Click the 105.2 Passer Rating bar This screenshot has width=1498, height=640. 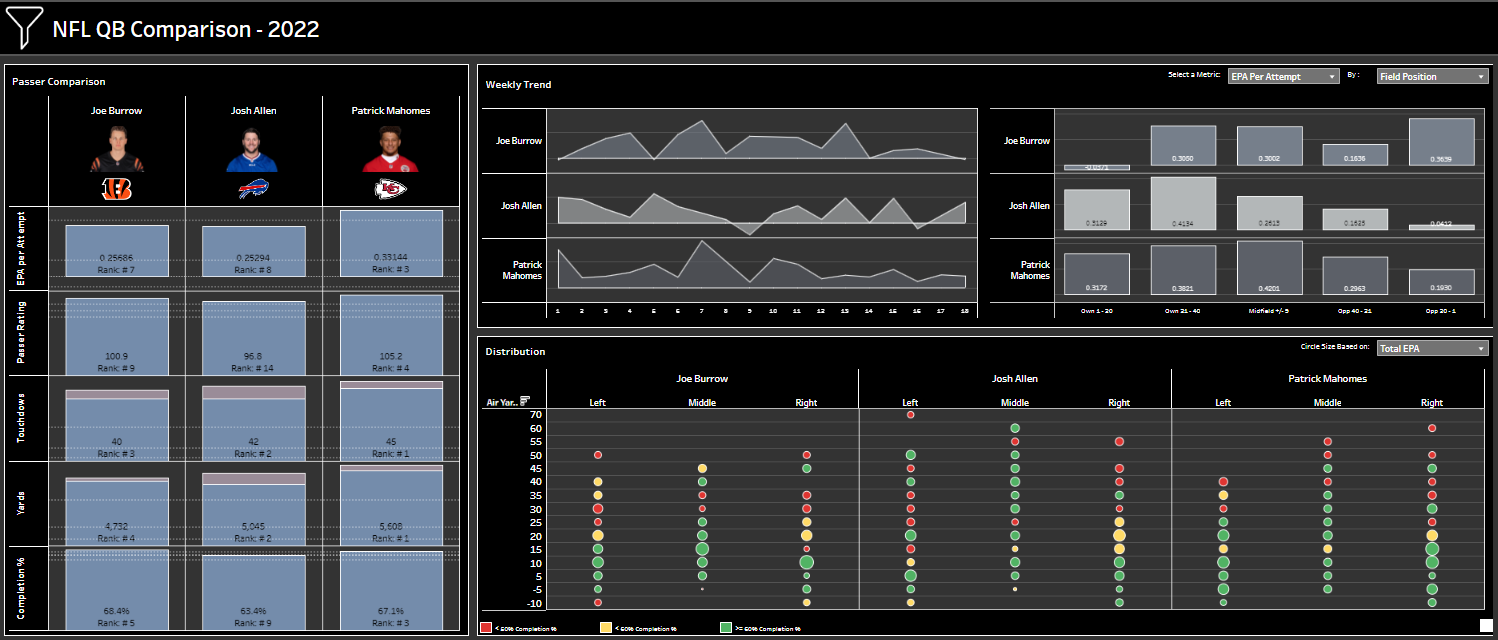pyautogui.click(x=391, y=334)
